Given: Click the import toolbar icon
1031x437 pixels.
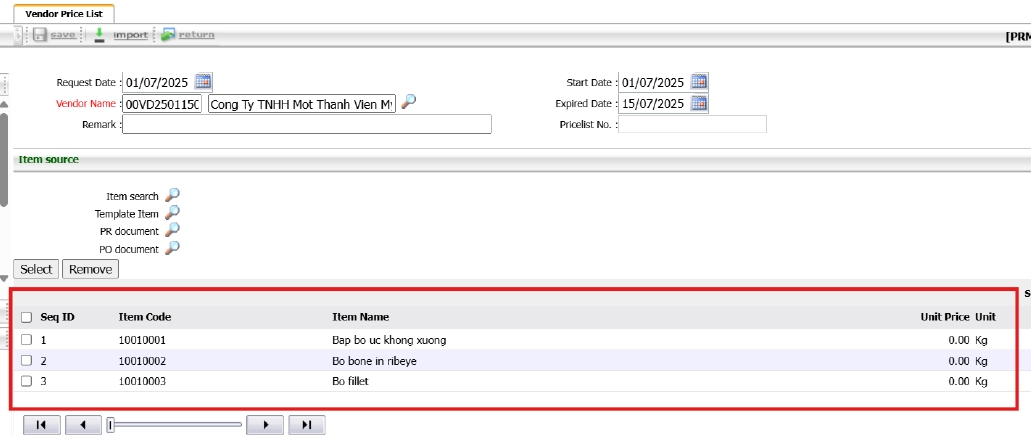Looking at the screenshot, I should point(99,35).
